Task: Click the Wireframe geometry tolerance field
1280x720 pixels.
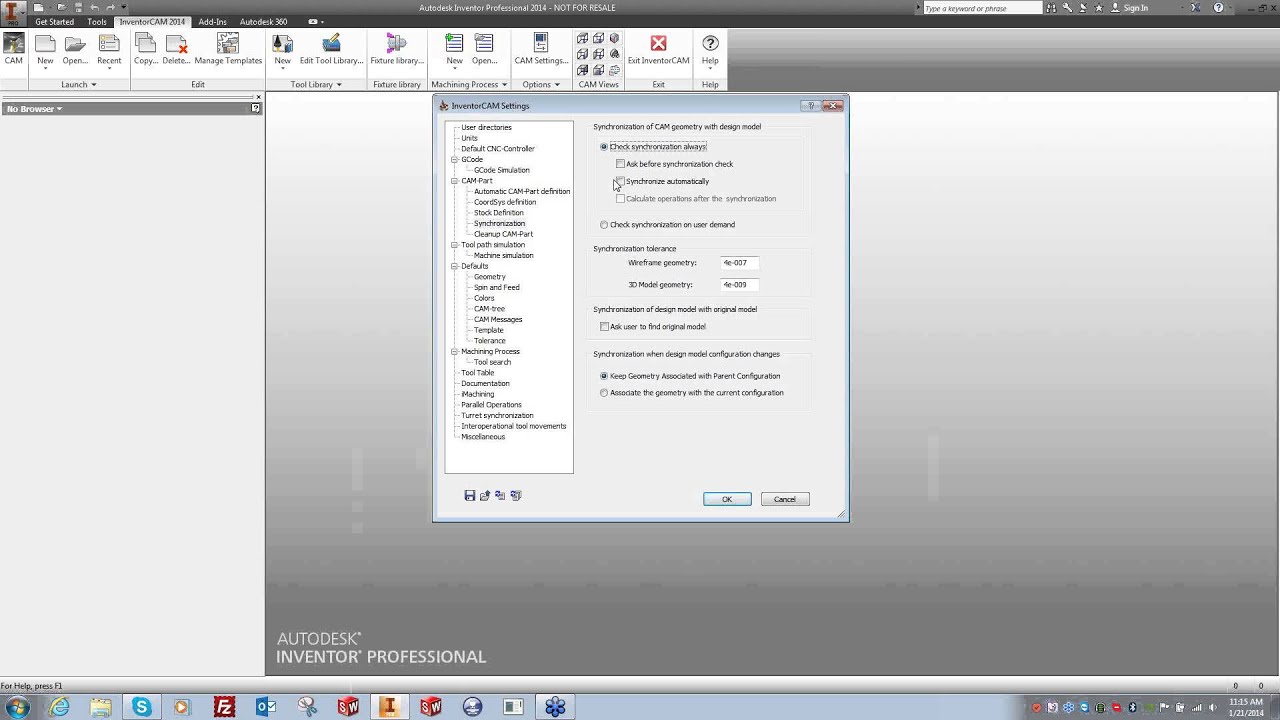Action: point(740,263)
